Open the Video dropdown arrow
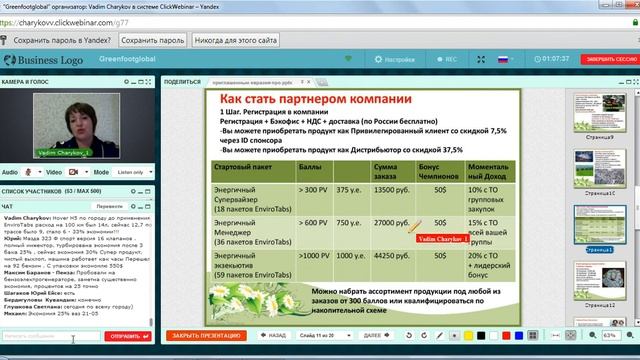Image resolution: width=640 pixels, height=360 pixels. [86, 172]
